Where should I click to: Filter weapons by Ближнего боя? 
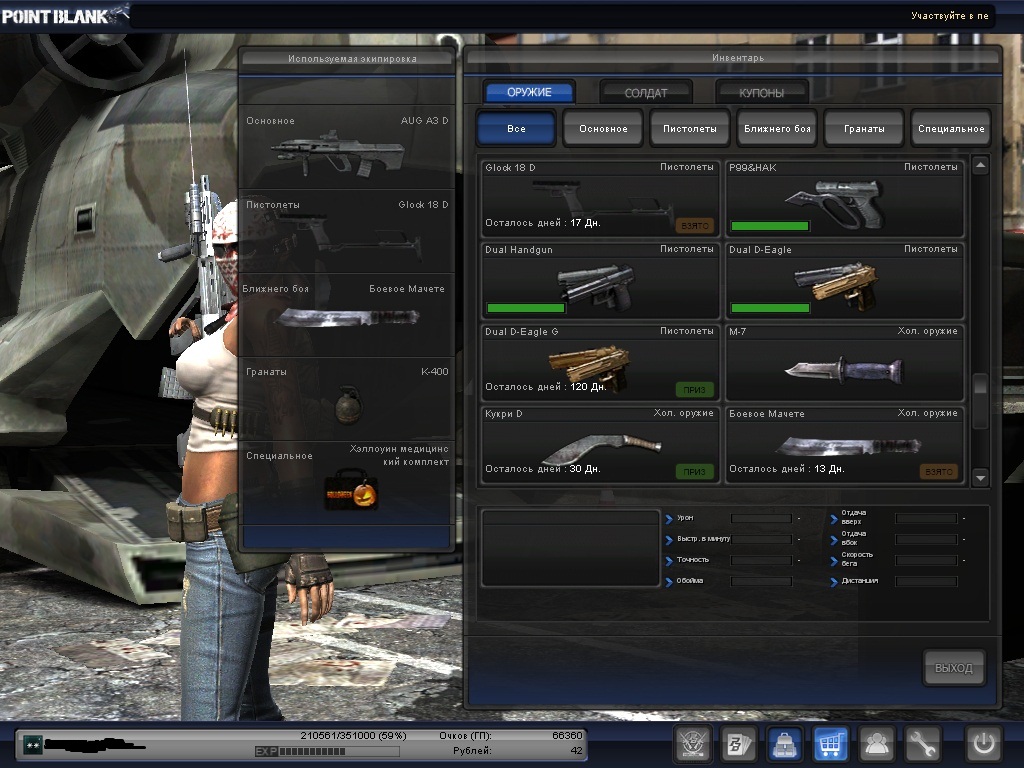(x=776, y=129)
